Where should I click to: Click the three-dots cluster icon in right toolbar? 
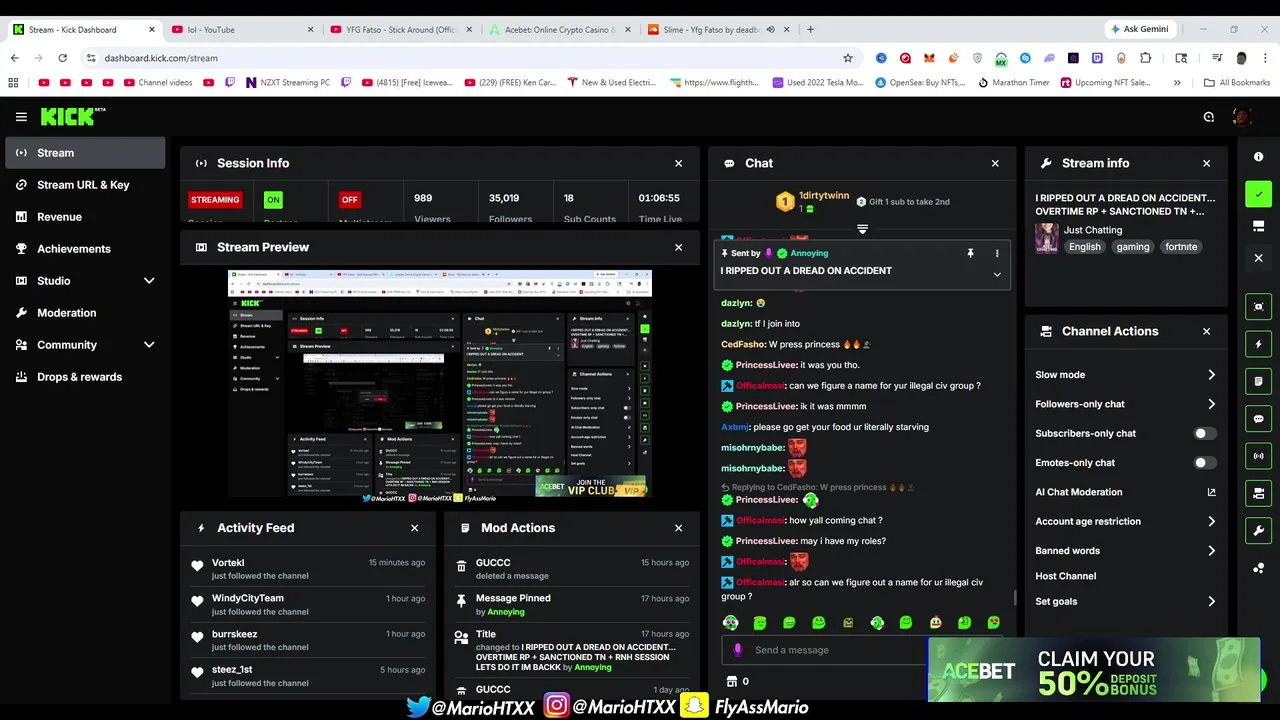pos(1258,567)
